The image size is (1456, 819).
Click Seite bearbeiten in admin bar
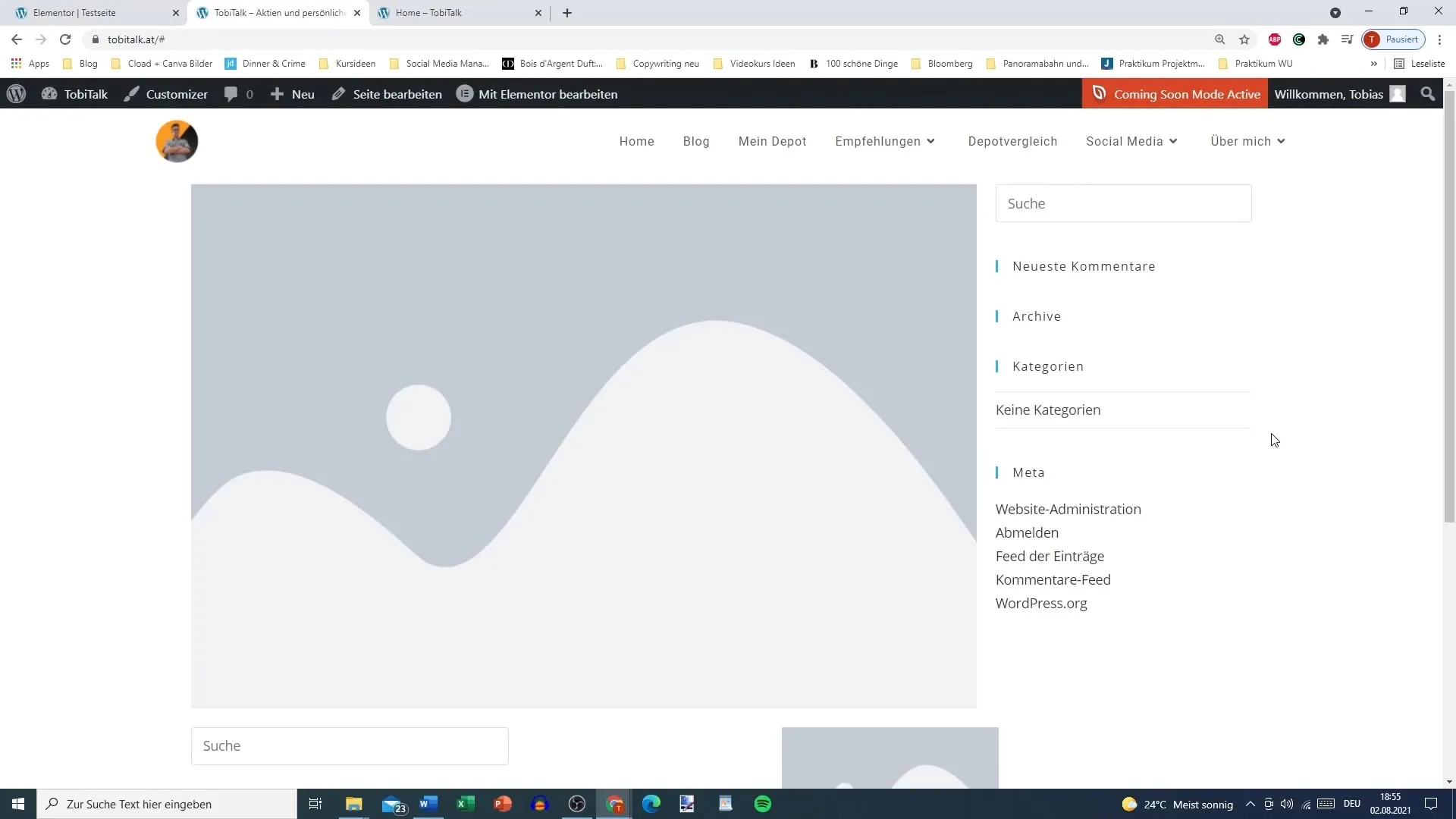387,94
